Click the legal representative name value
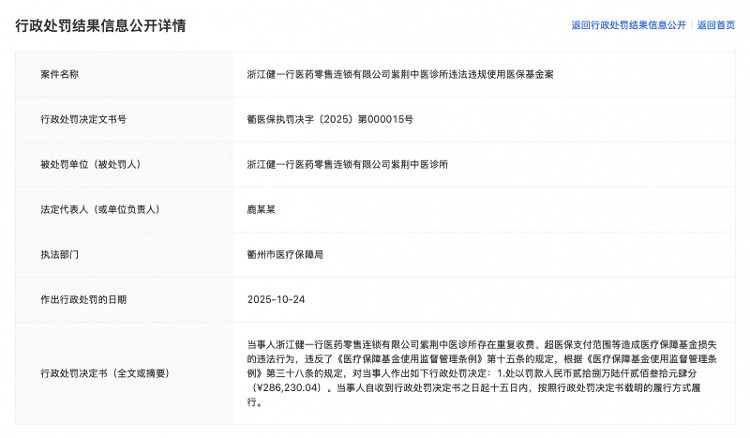The image size is (750, 438). click(x=262, y=209)
